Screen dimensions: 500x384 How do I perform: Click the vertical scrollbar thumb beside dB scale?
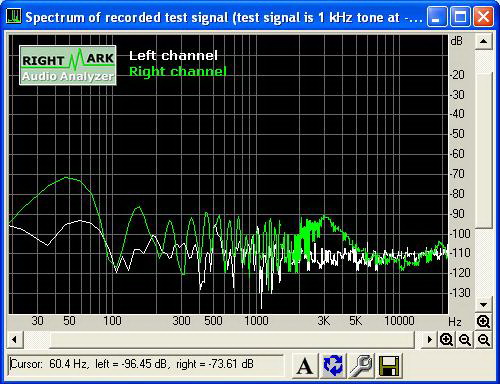pos(484,149)
